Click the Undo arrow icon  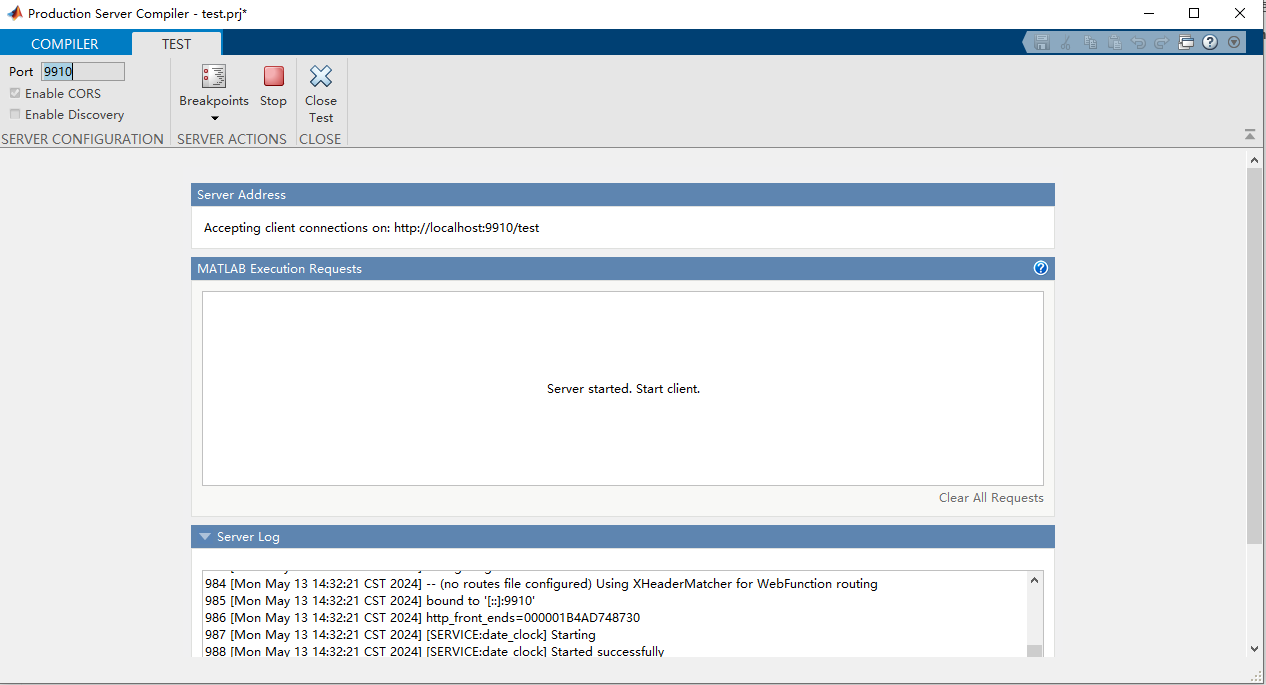1138,43
